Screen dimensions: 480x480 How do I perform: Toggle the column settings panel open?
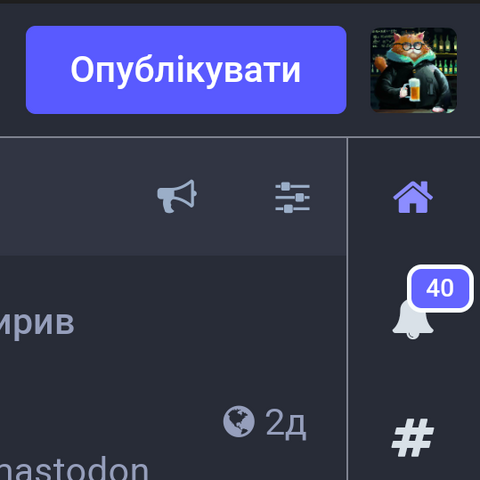click(x=292, y=197)
